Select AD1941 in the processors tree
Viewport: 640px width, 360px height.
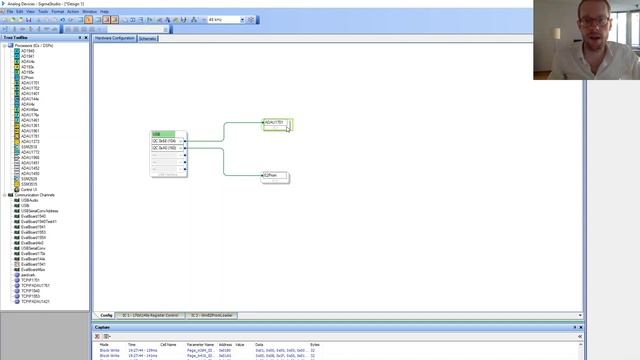(x=28, y=56)
